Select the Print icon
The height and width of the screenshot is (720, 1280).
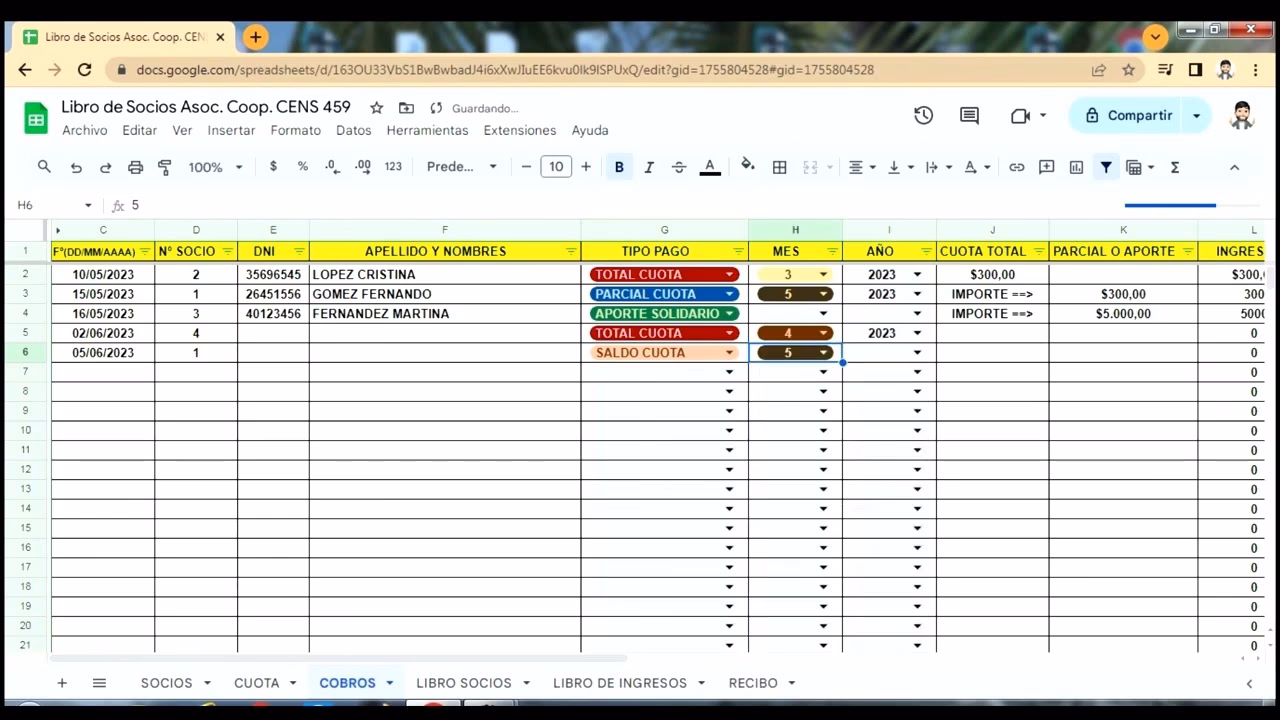pos(135,166)
